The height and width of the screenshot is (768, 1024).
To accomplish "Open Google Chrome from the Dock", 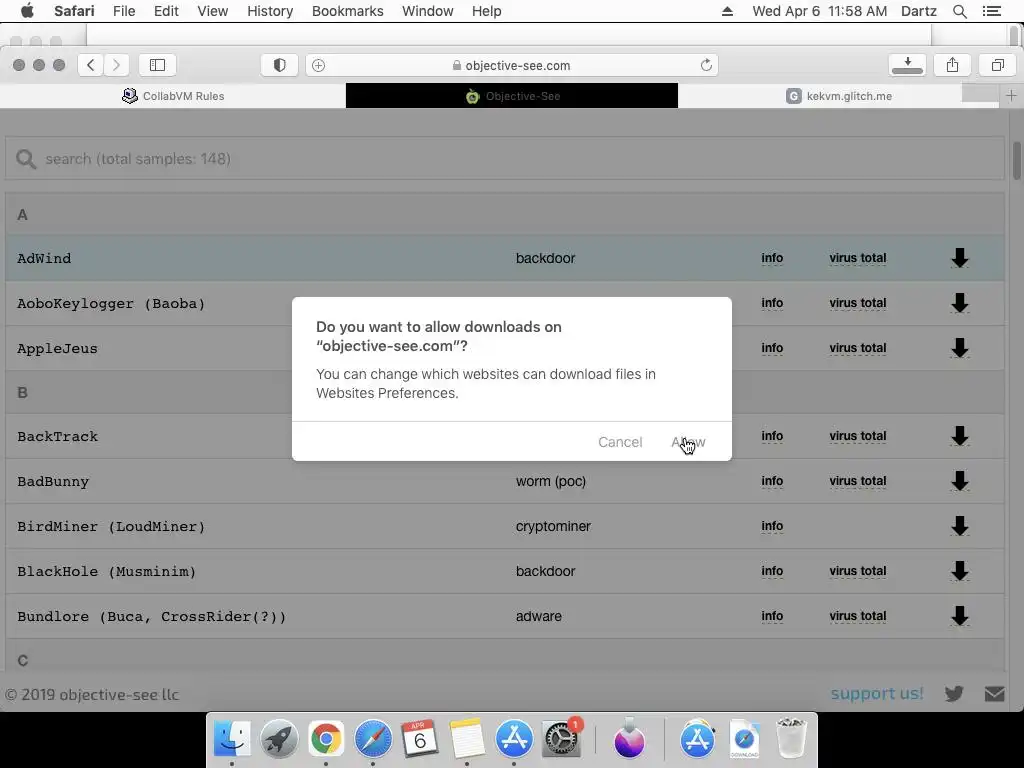I will pyautogui.click(x=326, y=739).
